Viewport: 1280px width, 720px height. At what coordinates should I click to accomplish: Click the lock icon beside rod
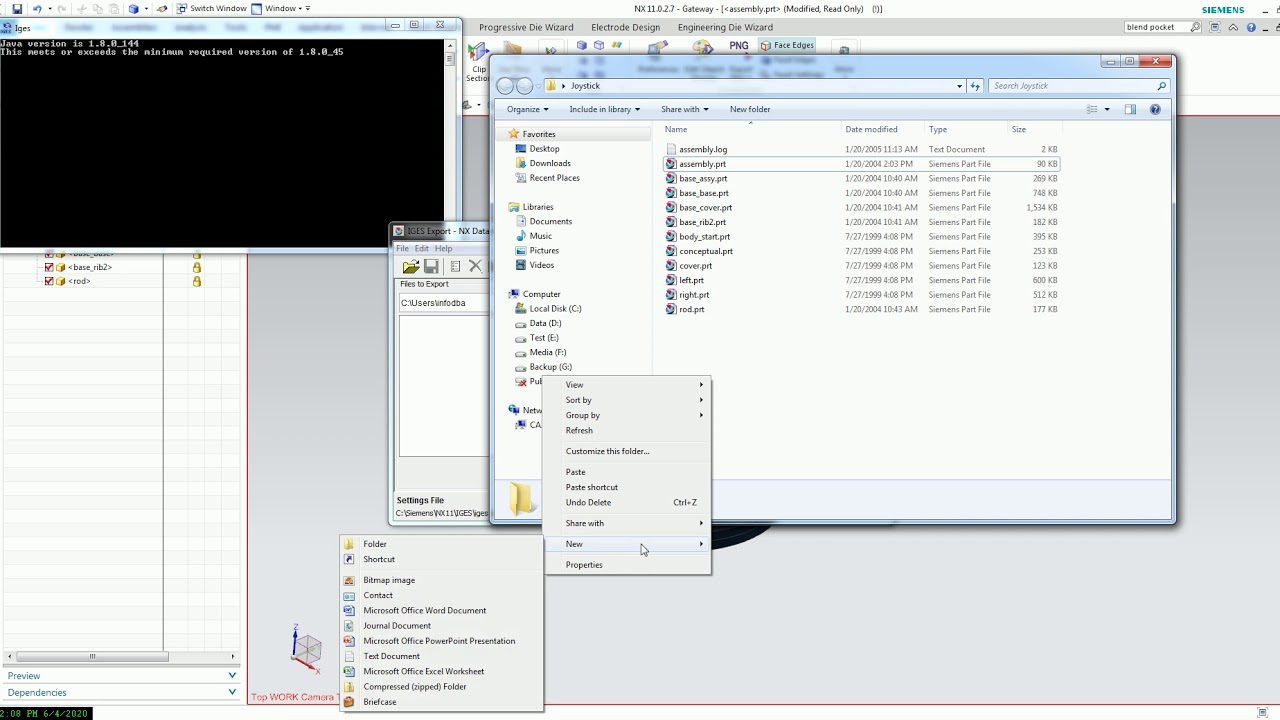click(x=197, y=281)
